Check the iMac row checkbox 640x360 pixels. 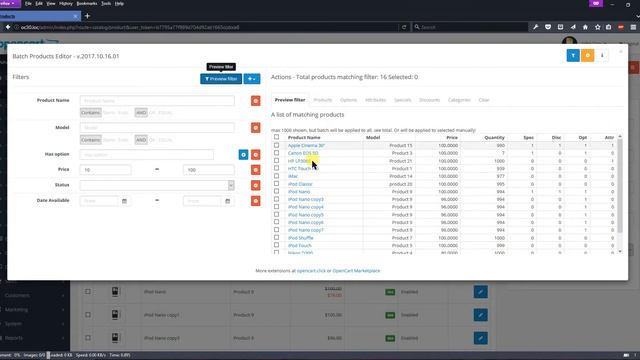[x=276, y=176]
